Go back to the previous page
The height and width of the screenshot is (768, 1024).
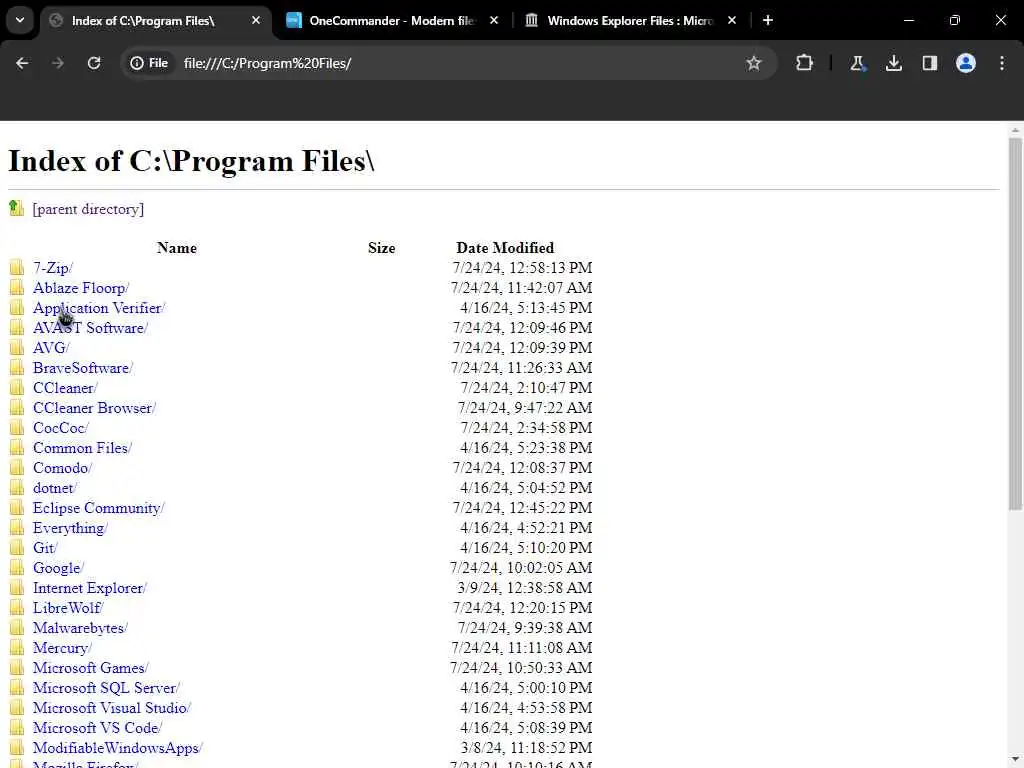[x=22, y=63]
